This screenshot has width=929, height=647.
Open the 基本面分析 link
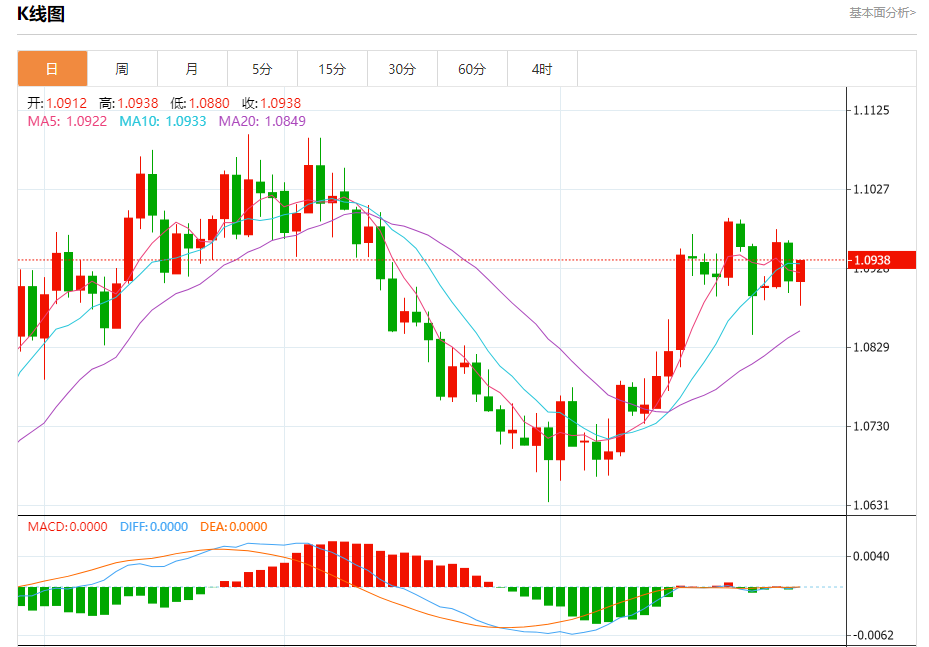[x=882, y=12]
